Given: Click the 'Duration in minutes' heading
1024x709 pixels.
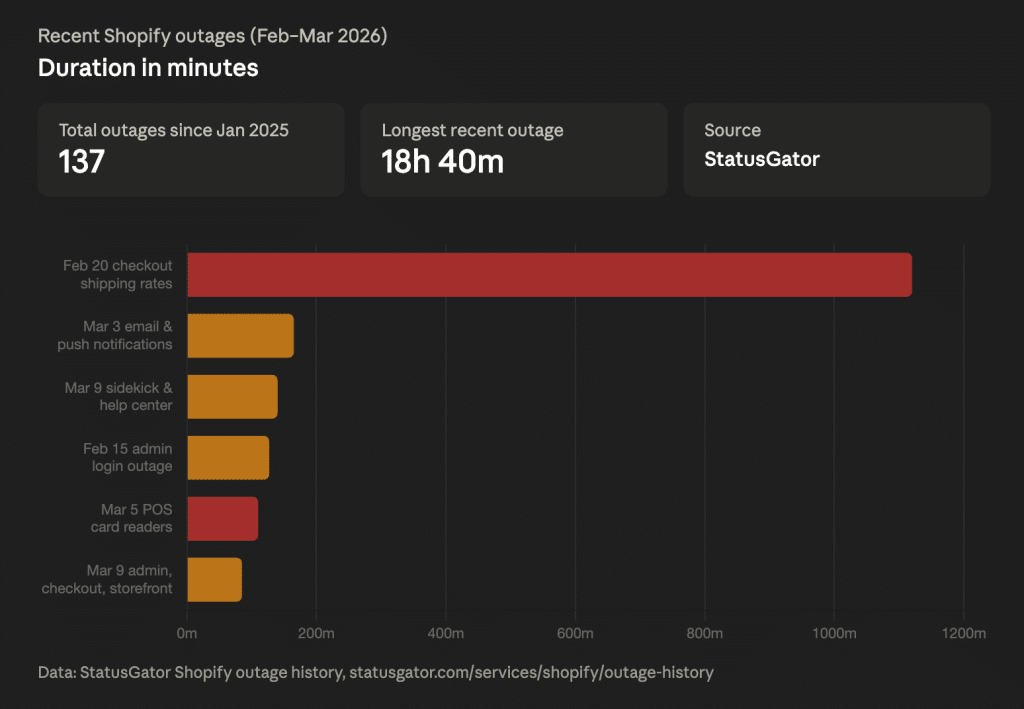Looking at the screenshot, I should point(148,68).
